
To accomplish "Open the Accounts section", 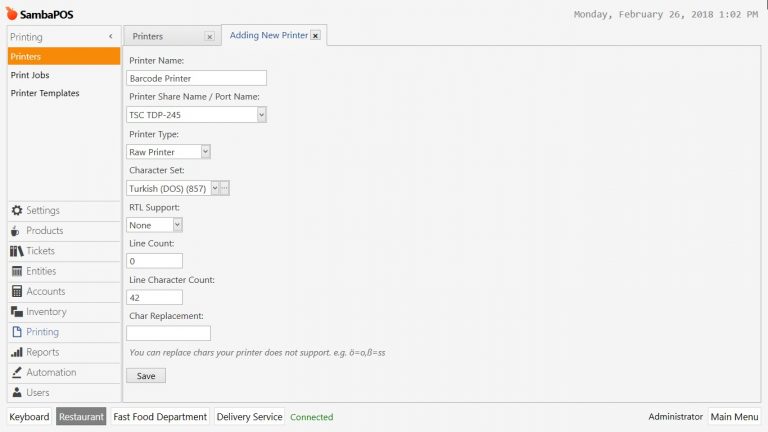I will 64,291.
